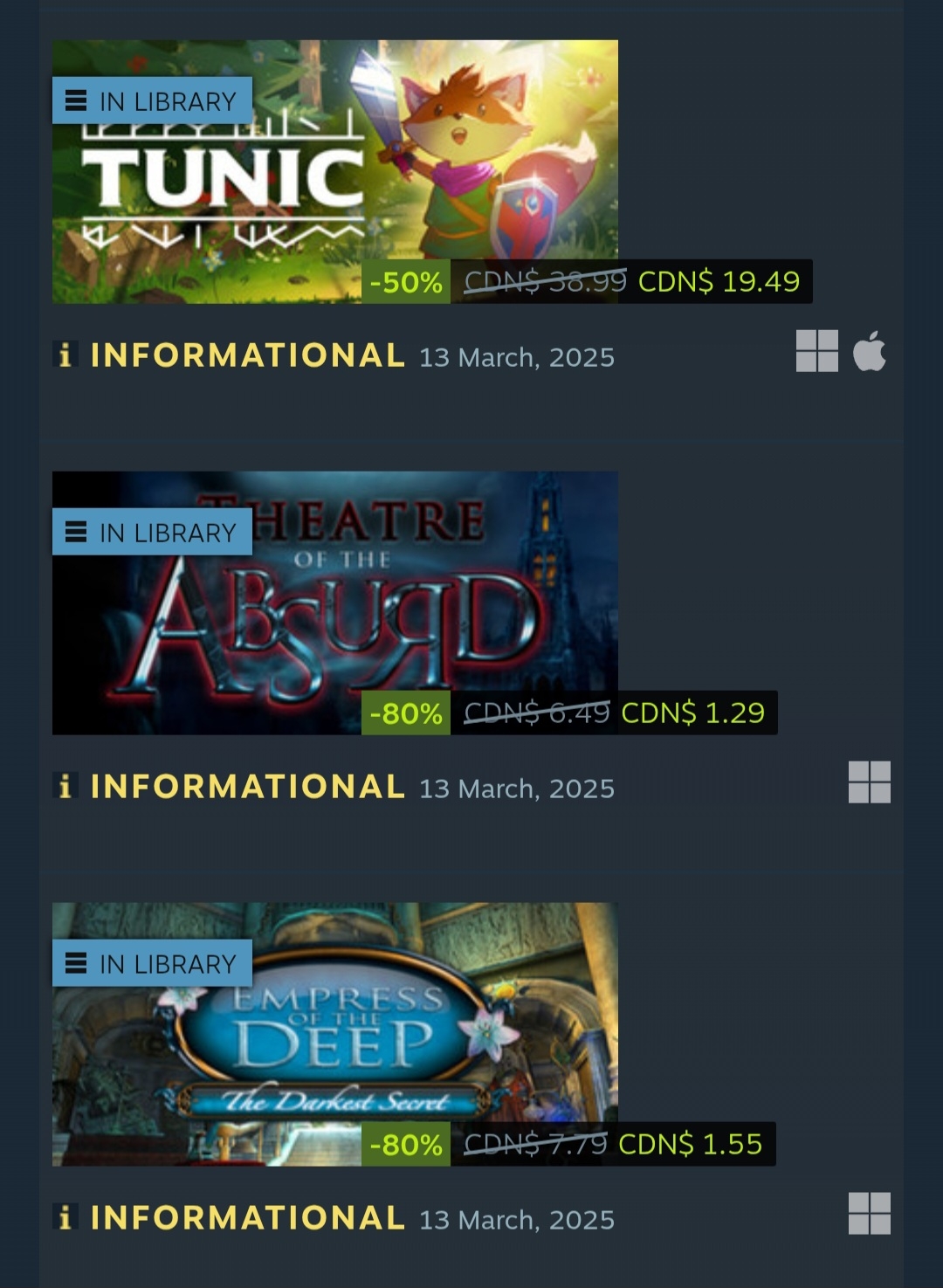Click the list icon in Empress of the Deep's badge
This screenshot has width=943, height=1288.
[x=77, y=963]
